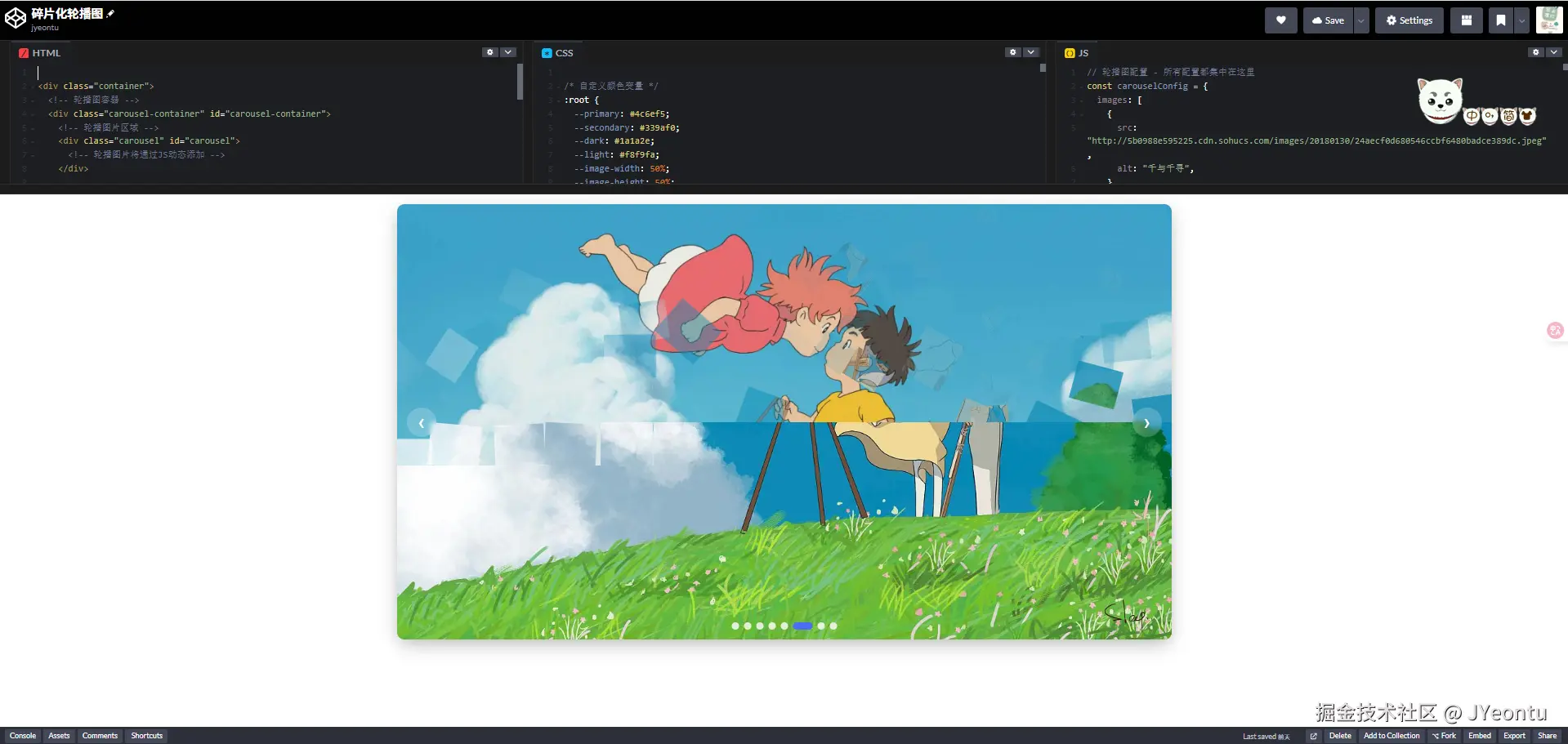Click the yellow JS language icon

click(x=1070, y=53)
